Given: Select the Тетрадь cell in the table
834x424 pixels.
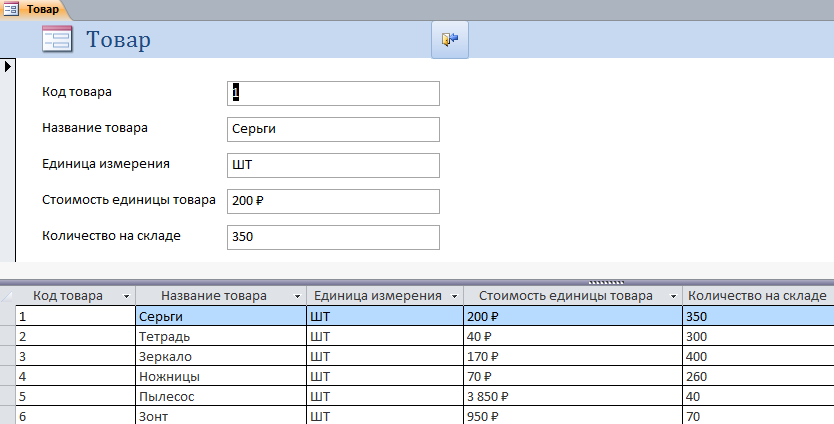Looking at the screenshot, I should pyautogui.click(x=221, y=336).
